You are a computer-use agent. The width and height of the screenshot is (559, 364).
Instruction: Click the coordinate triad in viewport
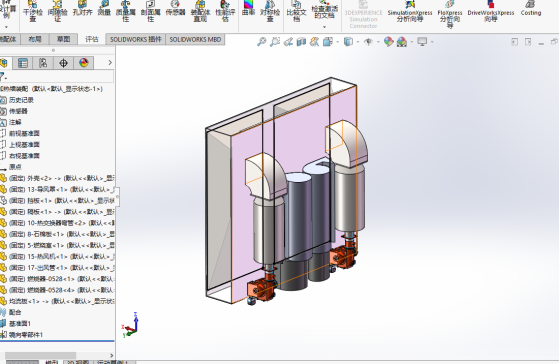(x=130, y=325)
